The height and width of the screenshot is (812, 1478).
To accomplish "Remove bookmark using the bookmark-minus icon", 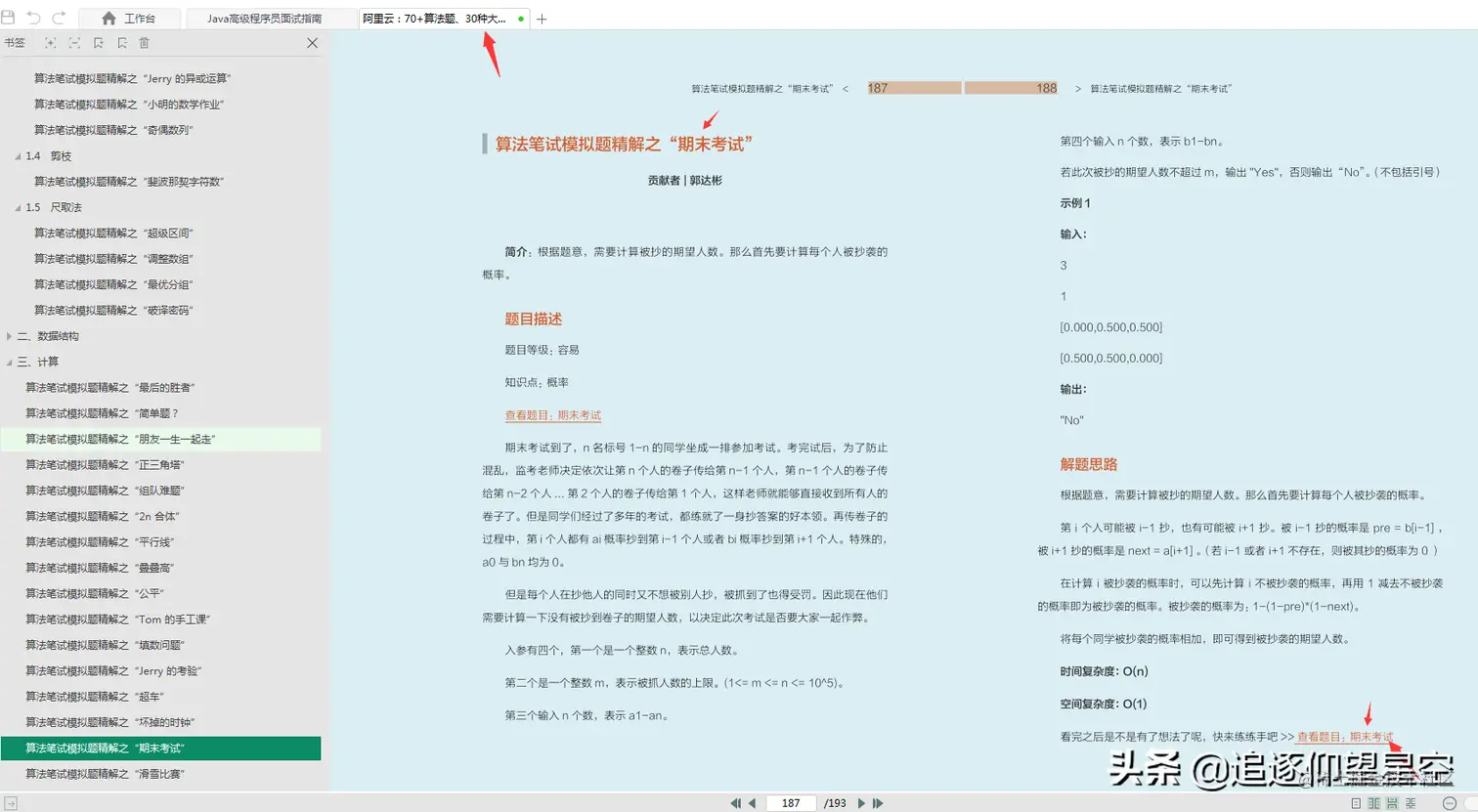I will (x=123, y=43).
